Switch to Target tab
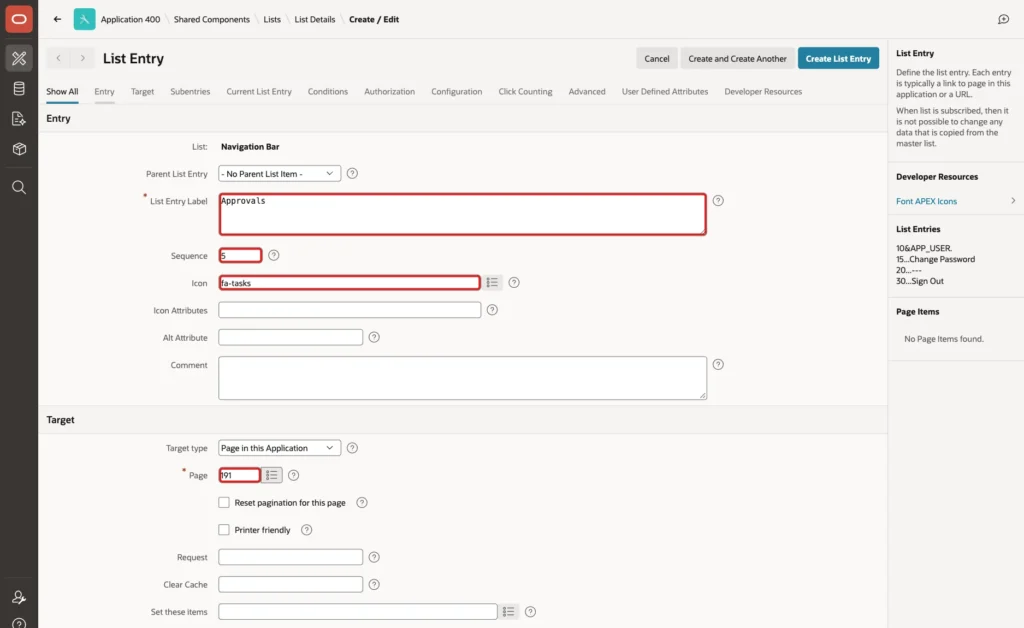 pos(142,91)
